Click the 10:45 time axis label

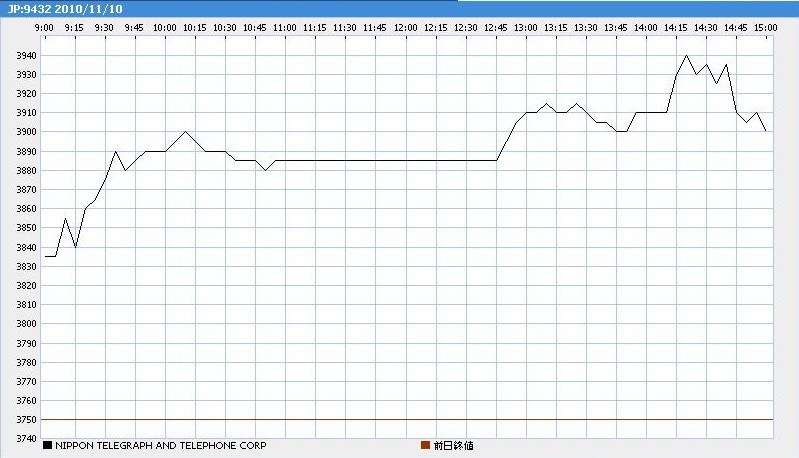click(x=254, y=28)
